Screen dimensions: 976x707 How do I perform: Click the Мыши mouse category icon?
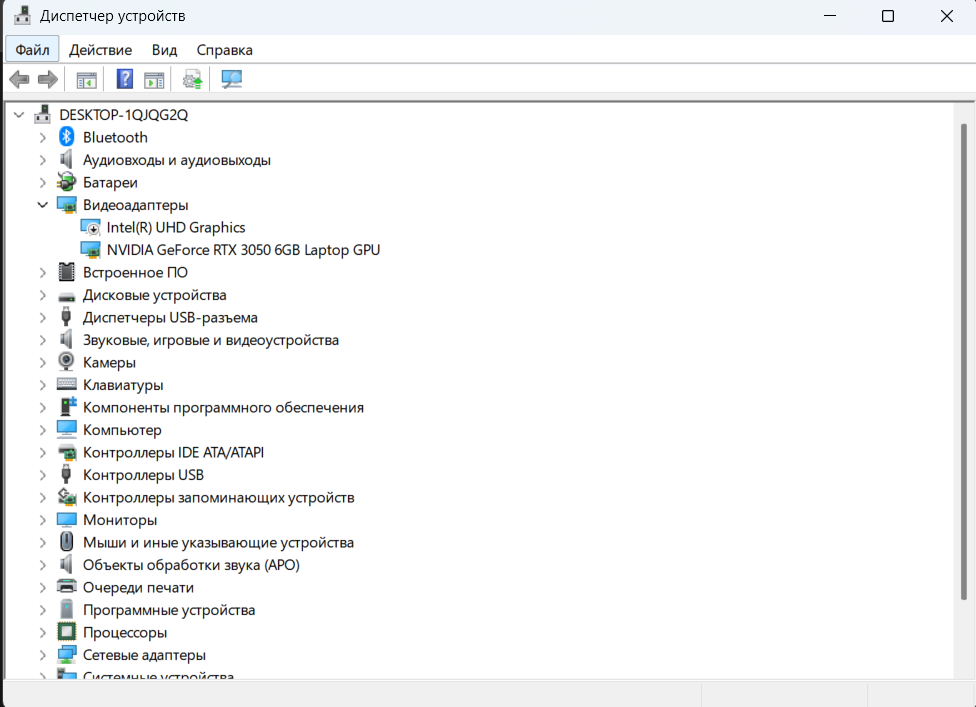tap(67, 541)
